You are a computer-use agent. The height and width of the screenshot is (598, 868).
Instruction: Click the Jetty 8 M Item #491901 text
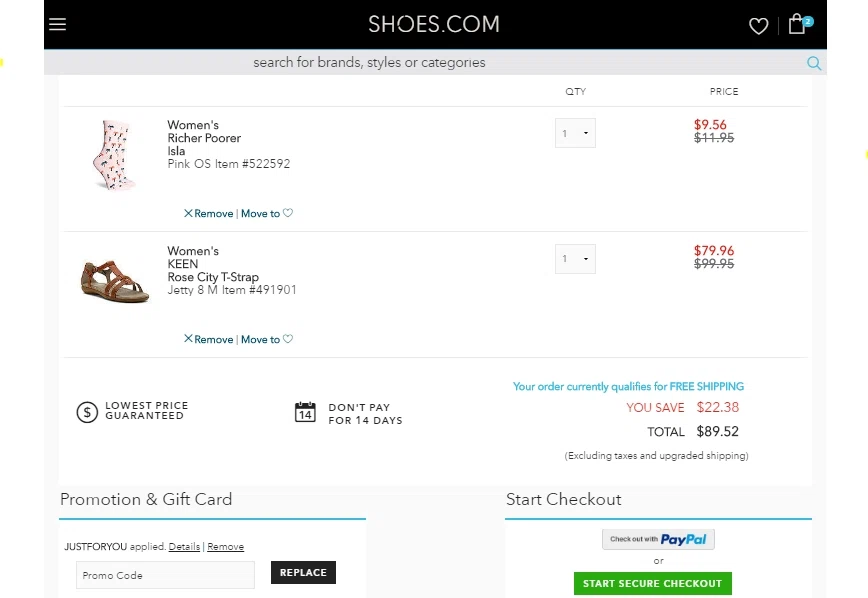point(232,290)
